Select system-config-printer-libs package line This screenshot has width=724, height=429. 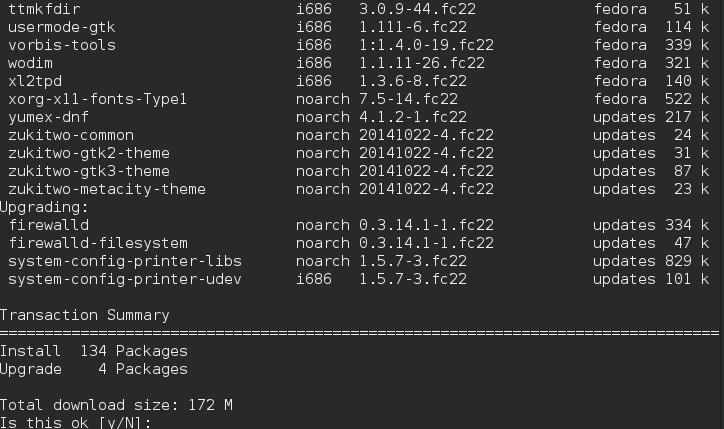358,261
